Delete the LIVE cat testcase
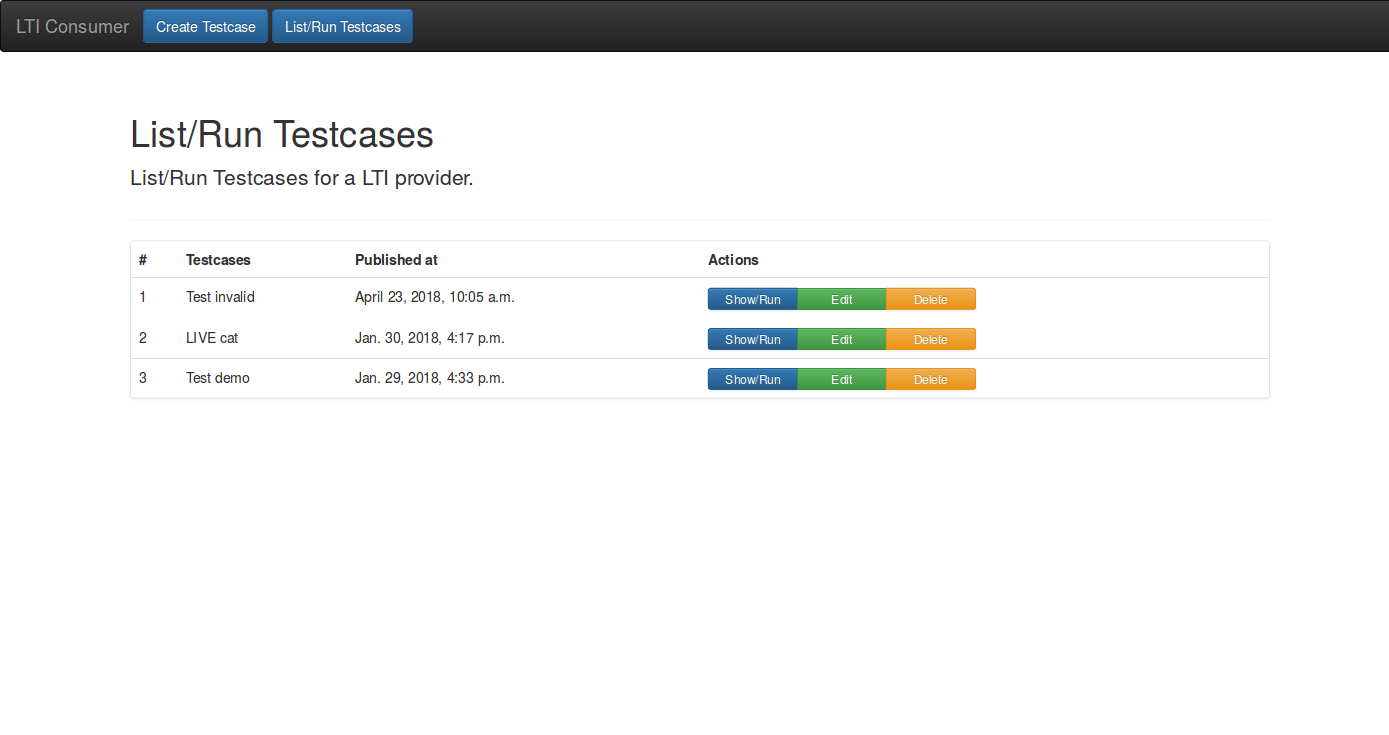Viewport: 1389px width, 735px height. [931, 339]
